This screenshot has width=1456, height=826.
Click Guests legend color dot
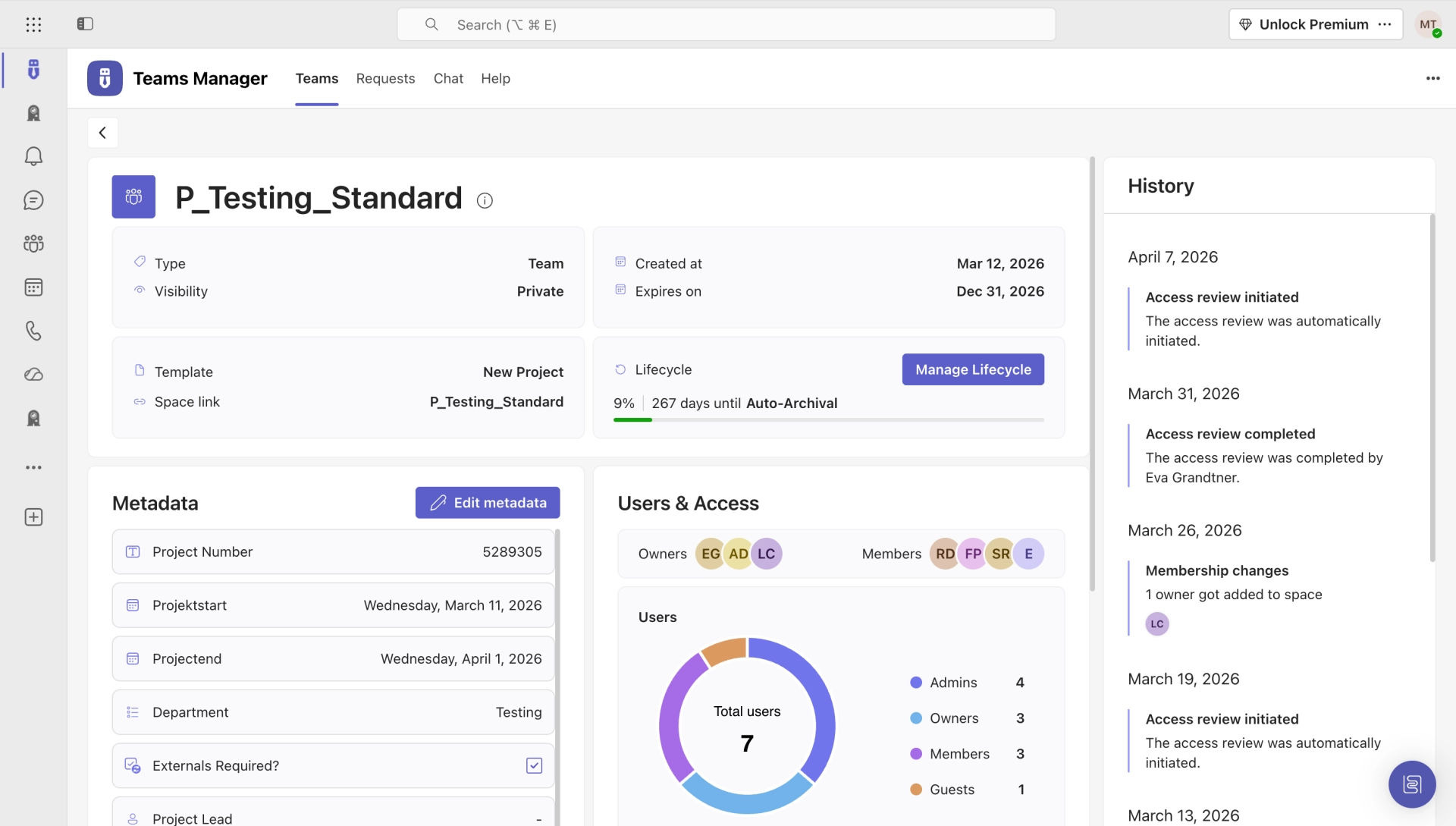[x=916, y=790]
